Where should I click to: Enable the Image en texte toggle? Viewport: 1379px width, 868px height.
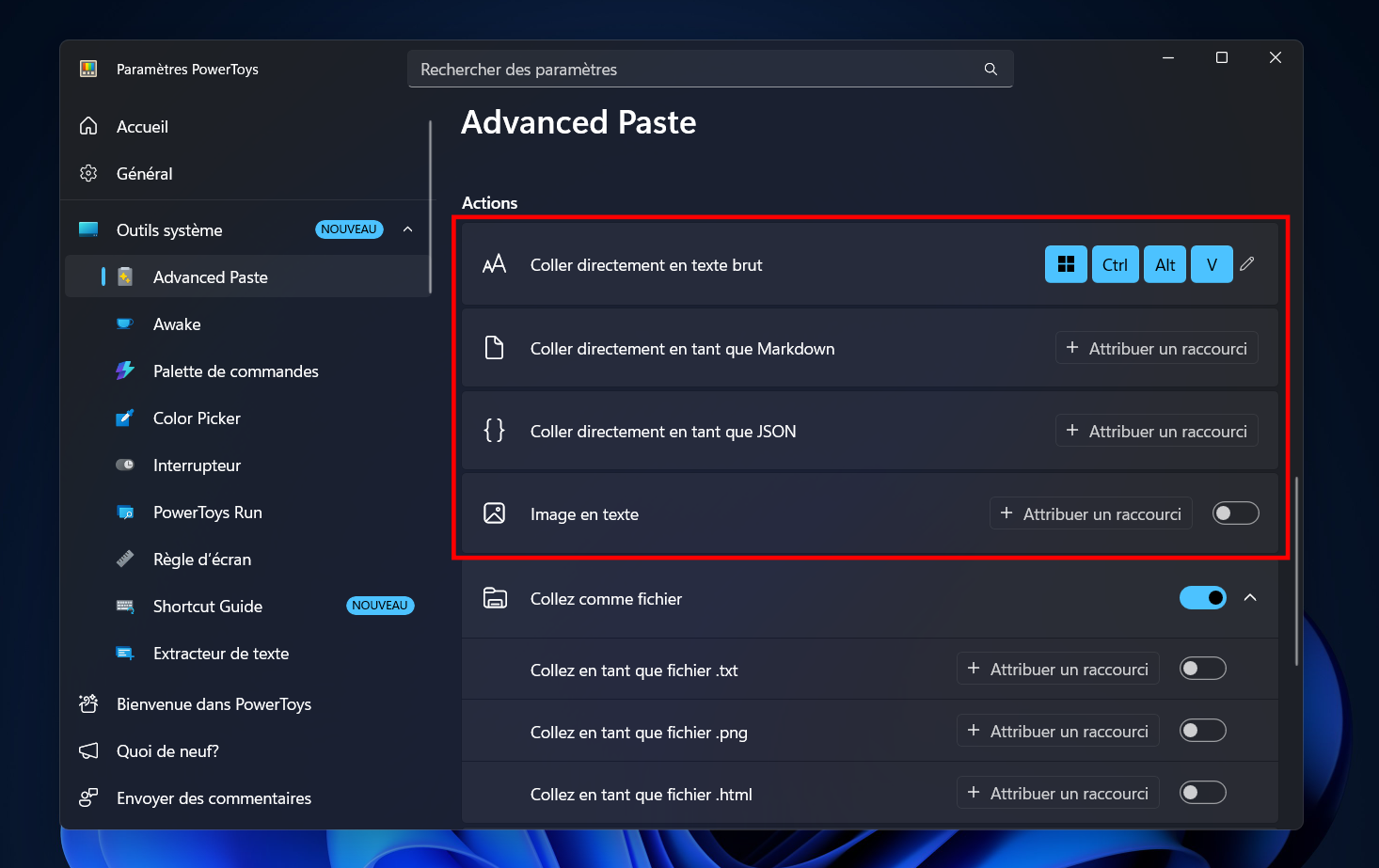point(1236,513)
